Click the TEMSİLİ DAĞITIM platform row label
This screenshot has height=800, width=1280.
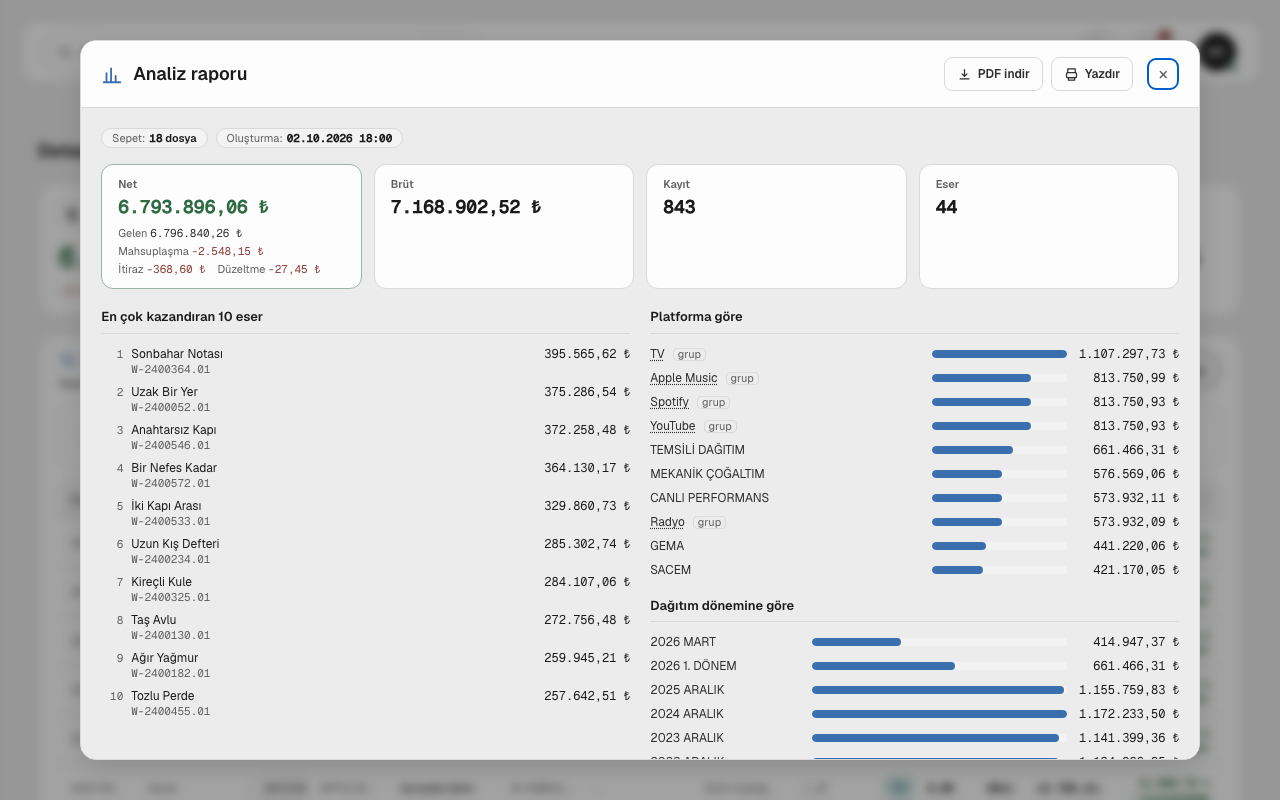[x=697, y=450]
